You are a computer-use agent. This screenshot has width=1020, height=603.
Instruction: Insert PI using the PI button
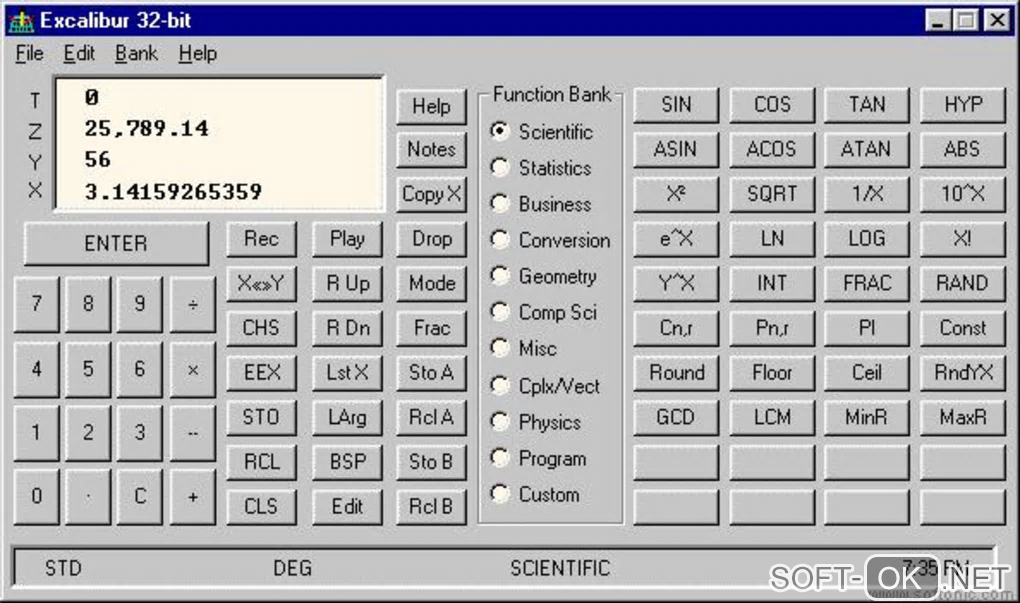[866, 328]
